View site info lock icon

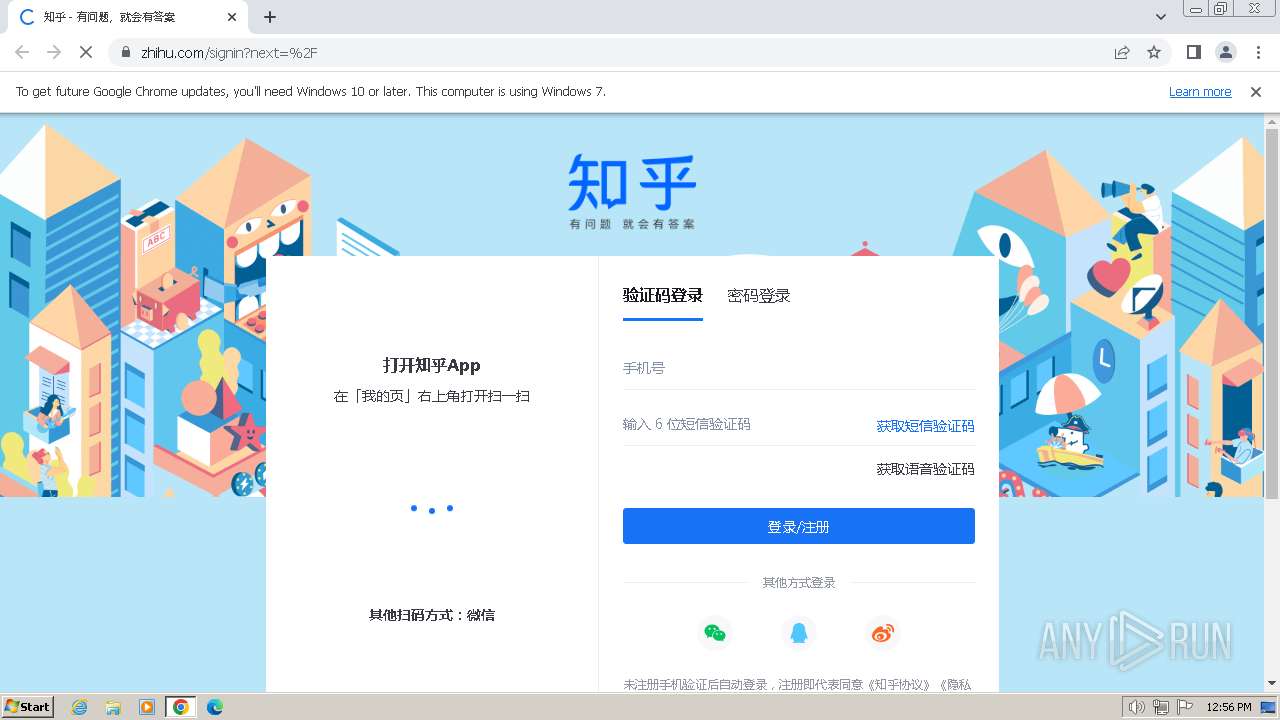pos(126,52)
